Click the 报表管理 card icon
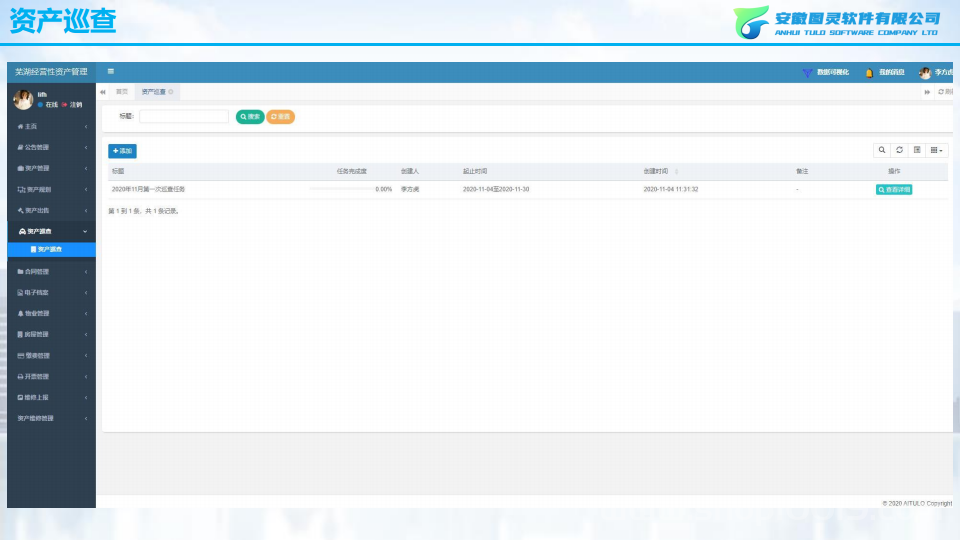The image size is (960, 540). pos(20,356)
